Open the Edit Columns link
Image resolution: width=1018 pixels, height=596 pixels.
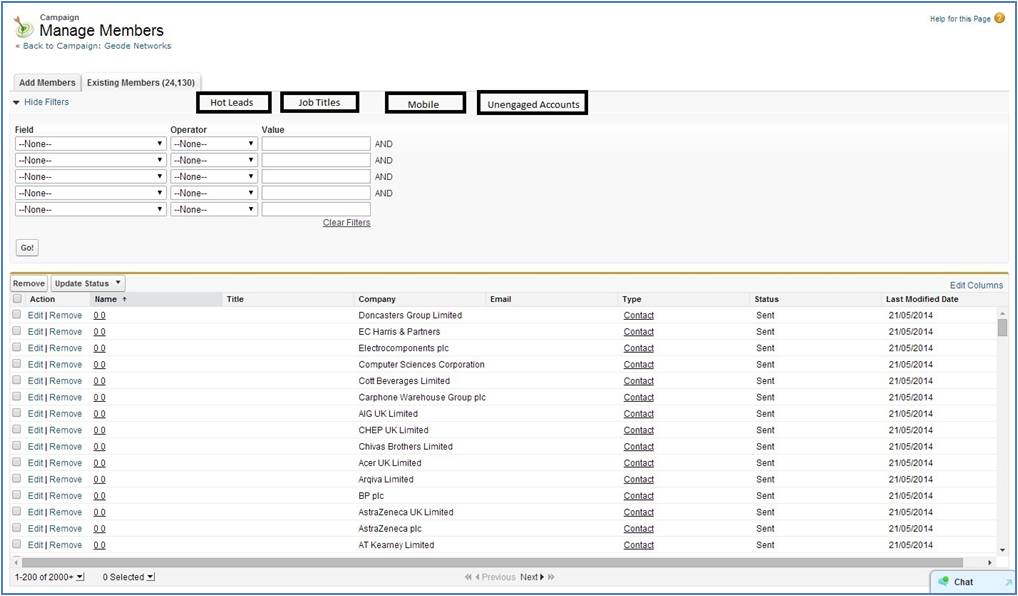[x=975, y=285]
